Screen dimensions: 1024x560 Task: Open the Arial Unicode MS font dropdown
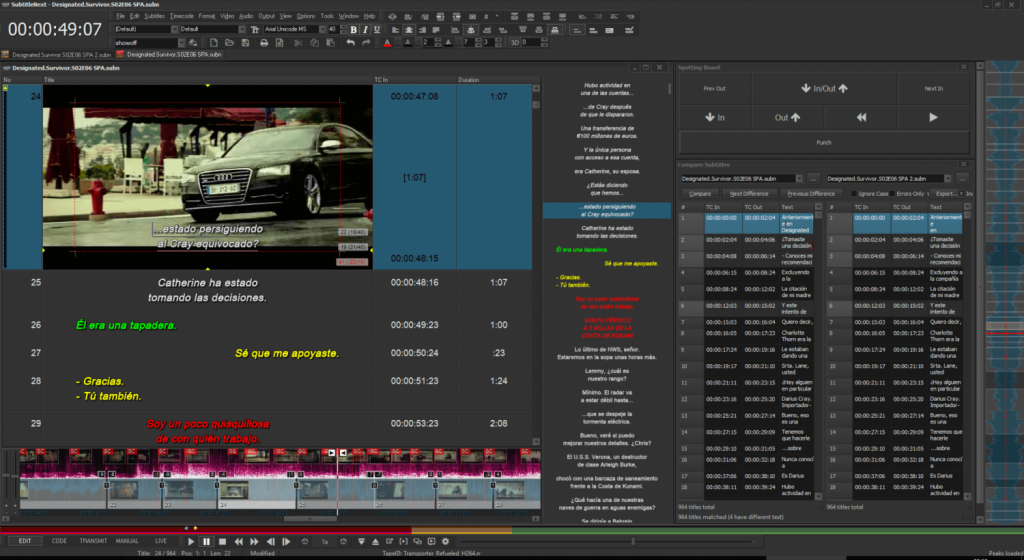[320, 29]
